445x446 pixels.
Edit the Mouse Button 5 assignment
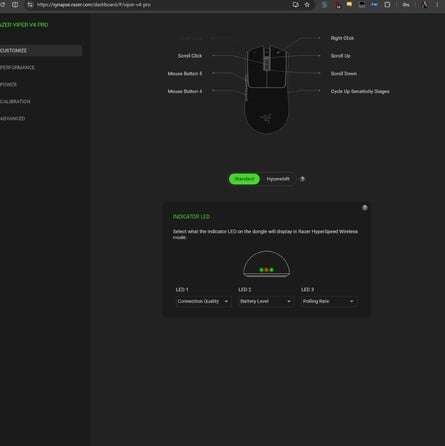(x=185, y=73)
